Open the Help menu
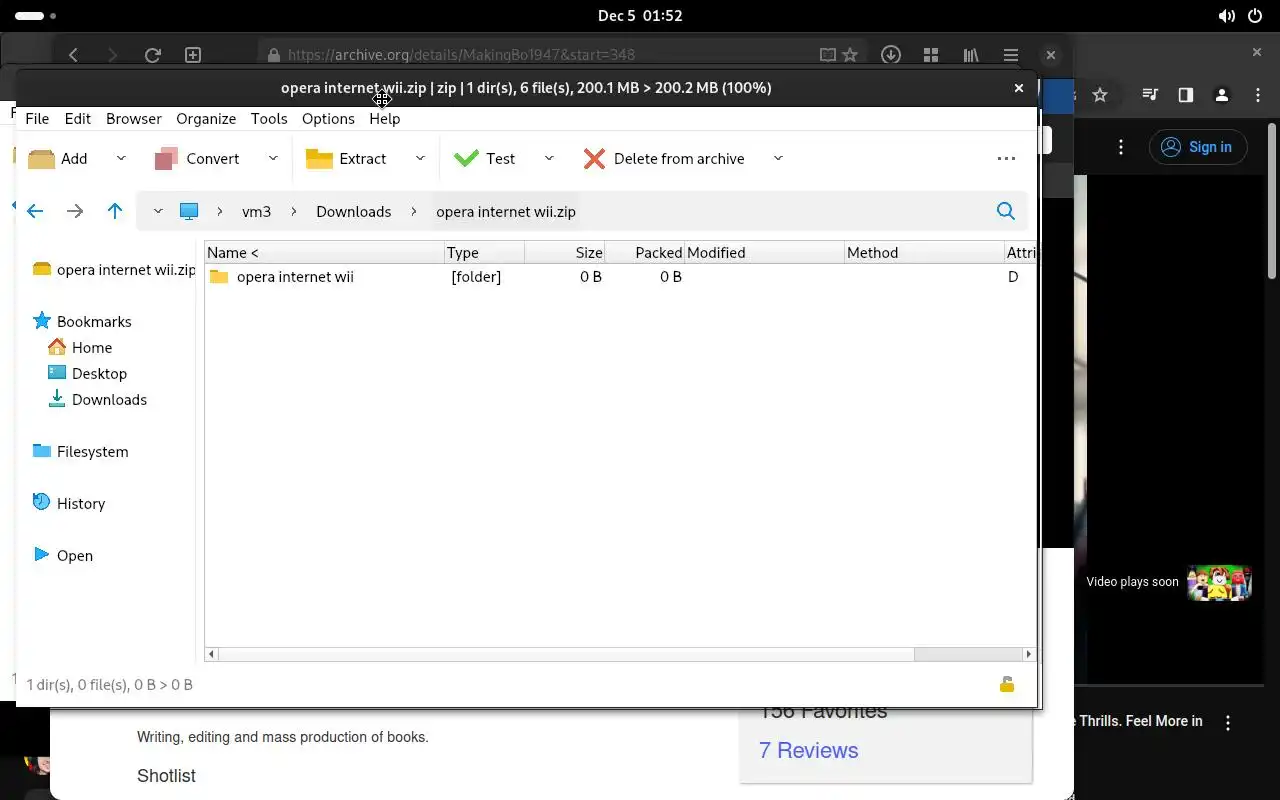The width and height of the screenshot is (1280, 800). pyautogui.click(x=385, y=118)
